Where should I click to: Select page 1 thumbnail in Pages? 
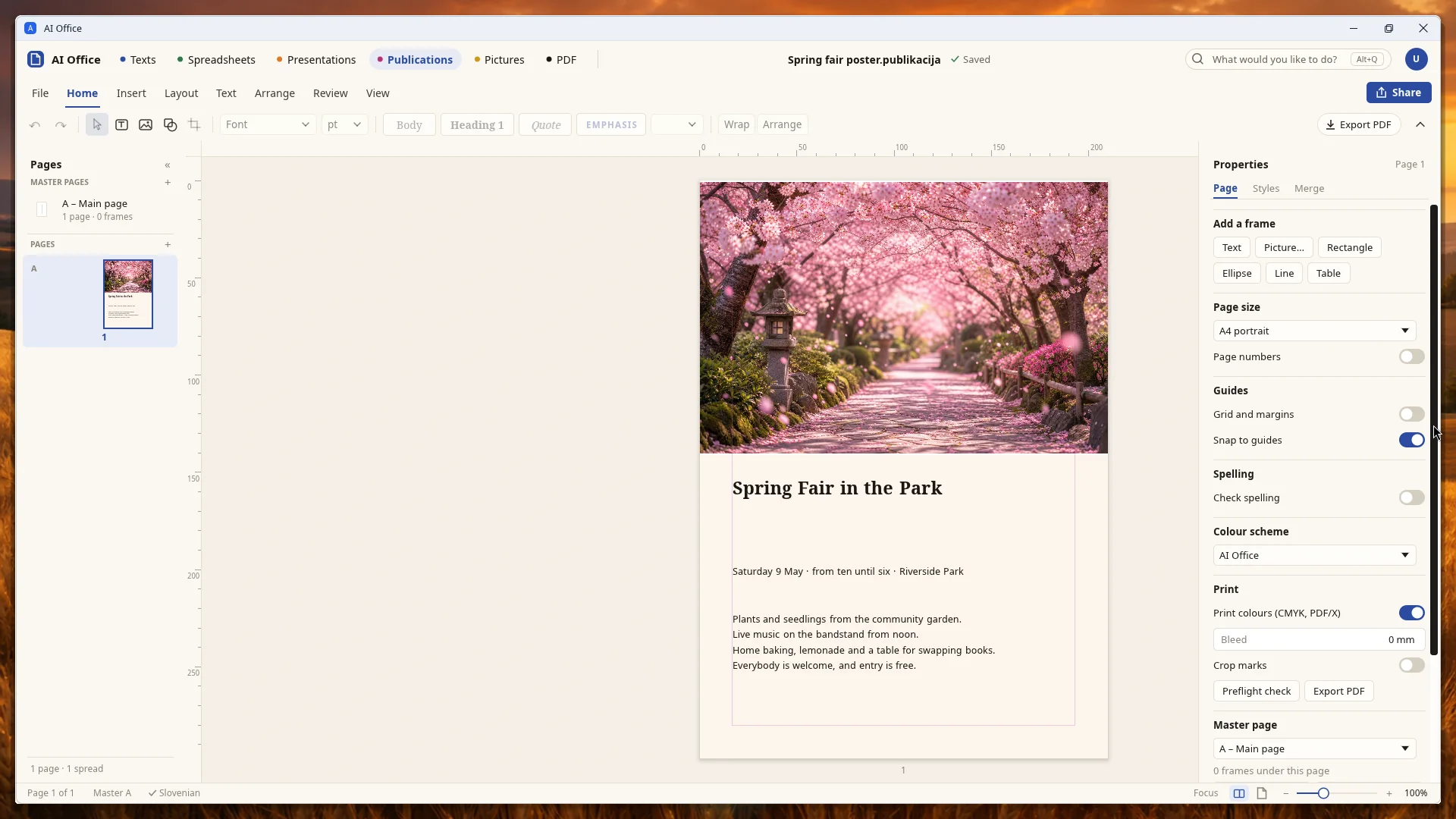coord(128,294)
